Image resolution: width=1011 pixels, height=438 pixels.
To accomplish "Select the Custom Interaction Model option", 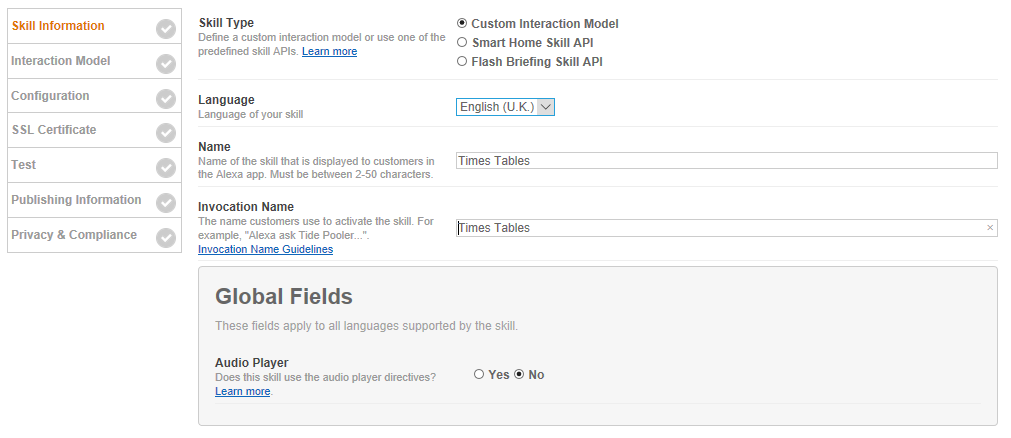I will 462,23.
